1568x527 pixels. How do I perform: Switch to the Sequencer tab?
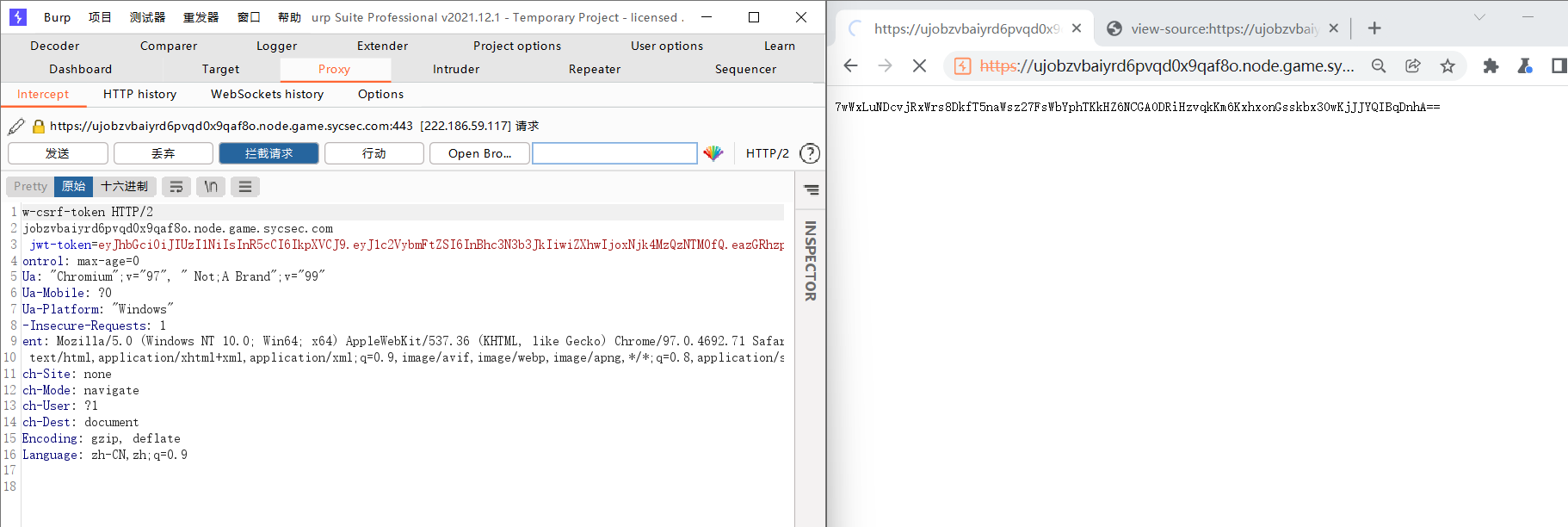click(746, 69)
